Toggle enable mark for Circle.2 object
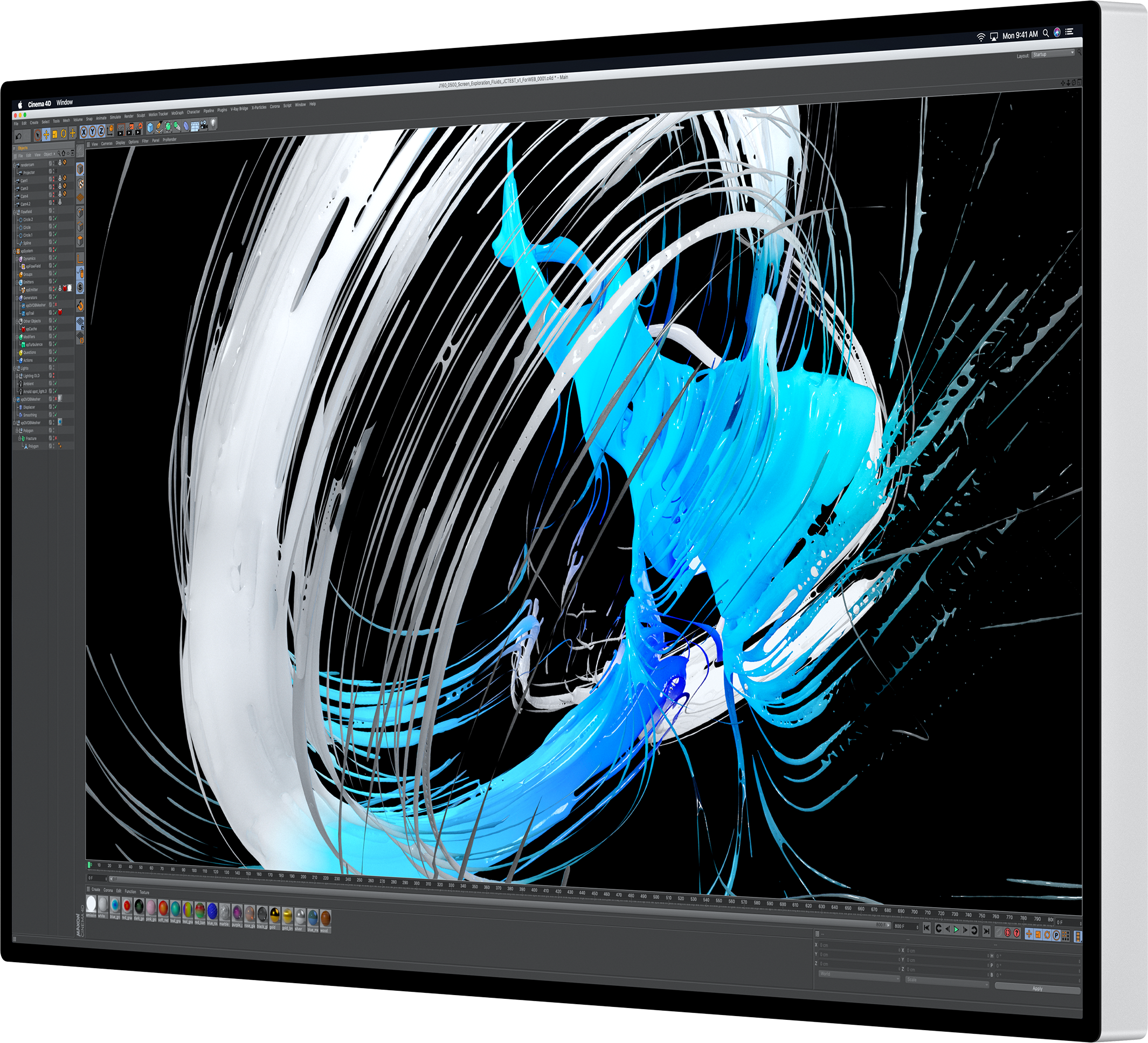1148x1043 pixels. [x=57, y=219]
